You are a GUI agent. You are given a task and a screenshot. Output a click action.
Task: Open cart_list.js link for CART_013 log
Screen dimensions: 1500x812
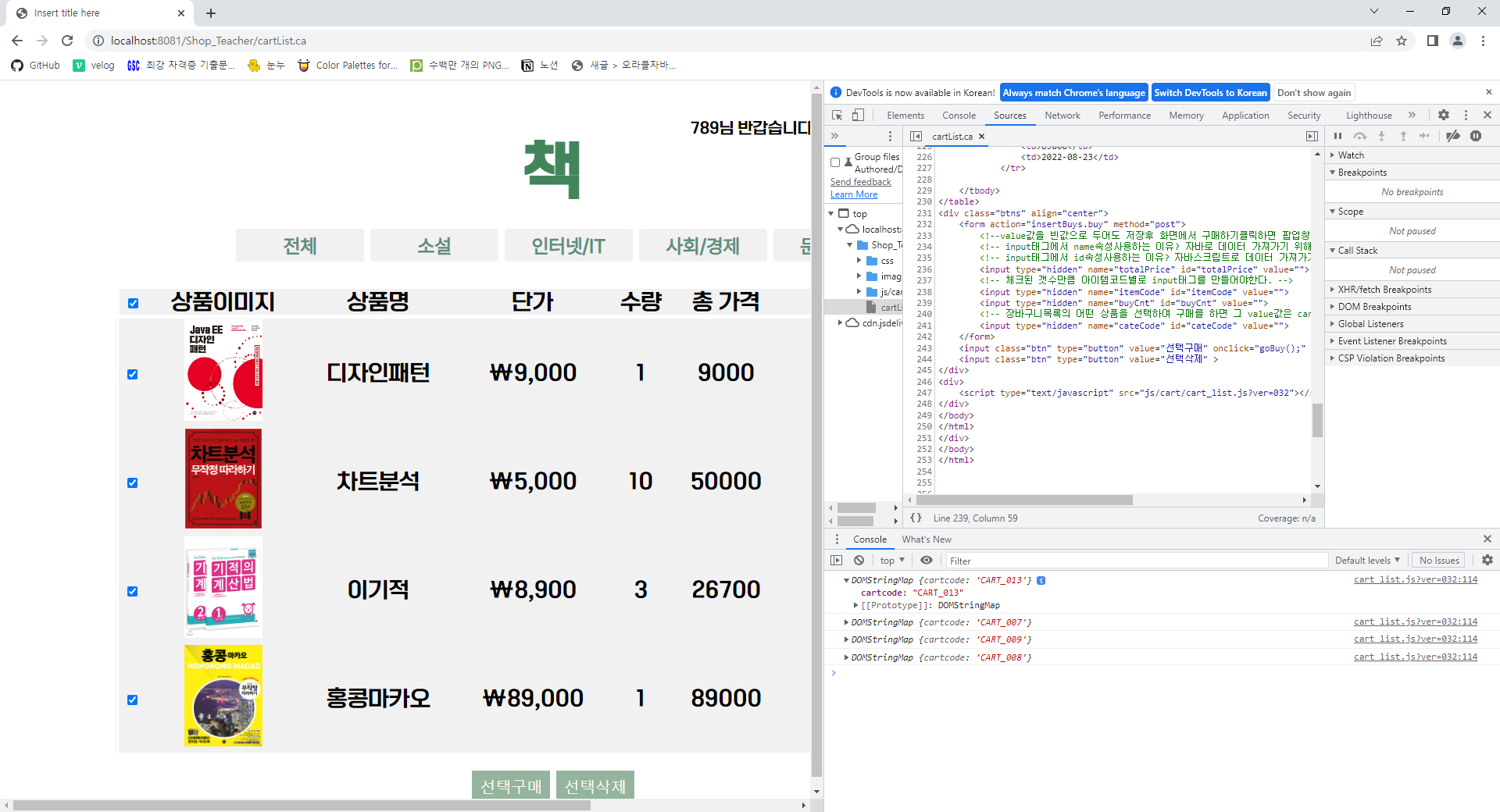(1416, 579)
